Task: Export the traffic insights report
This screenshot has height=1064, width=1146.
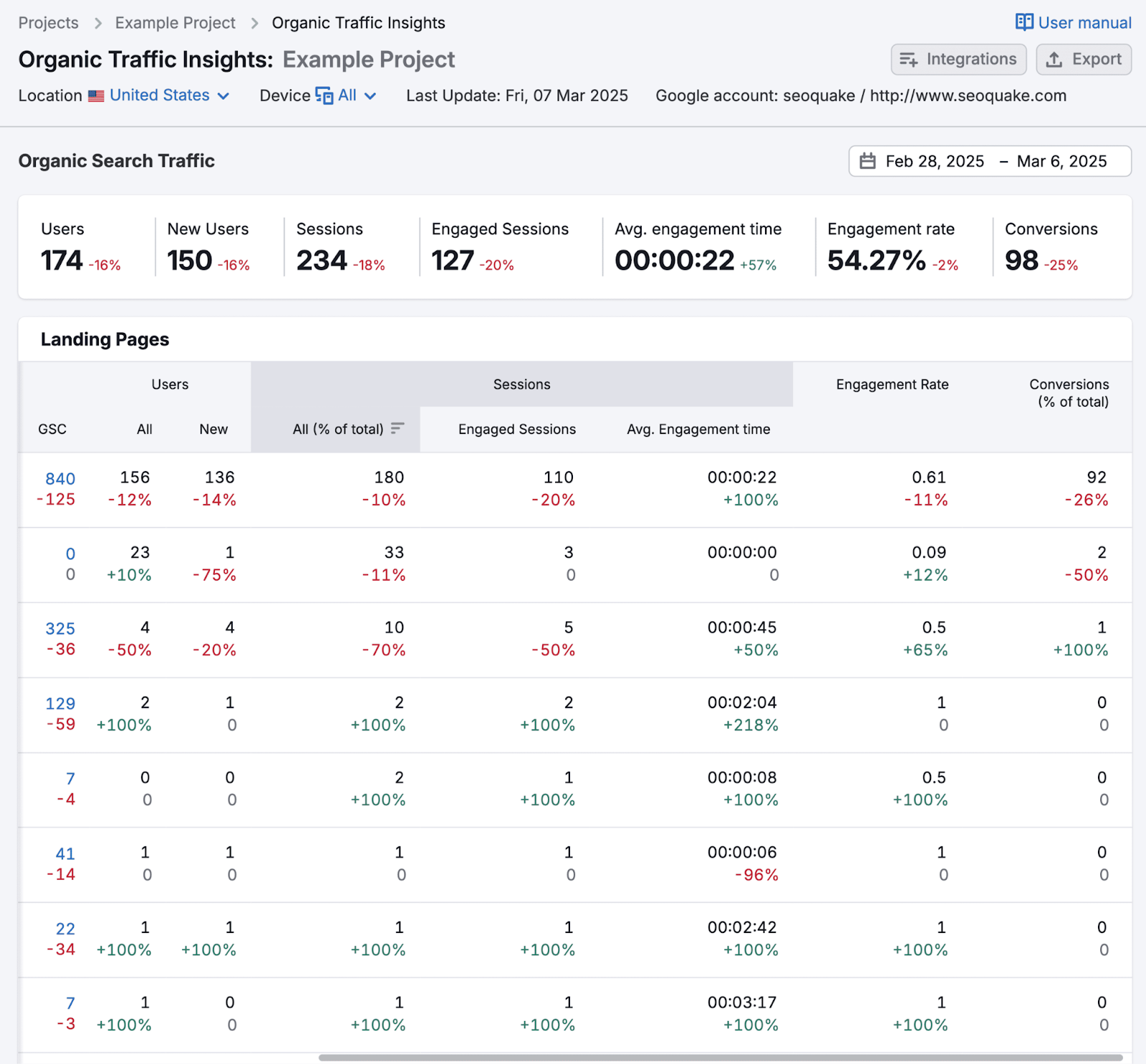Action: click(x=1083, y=59)
